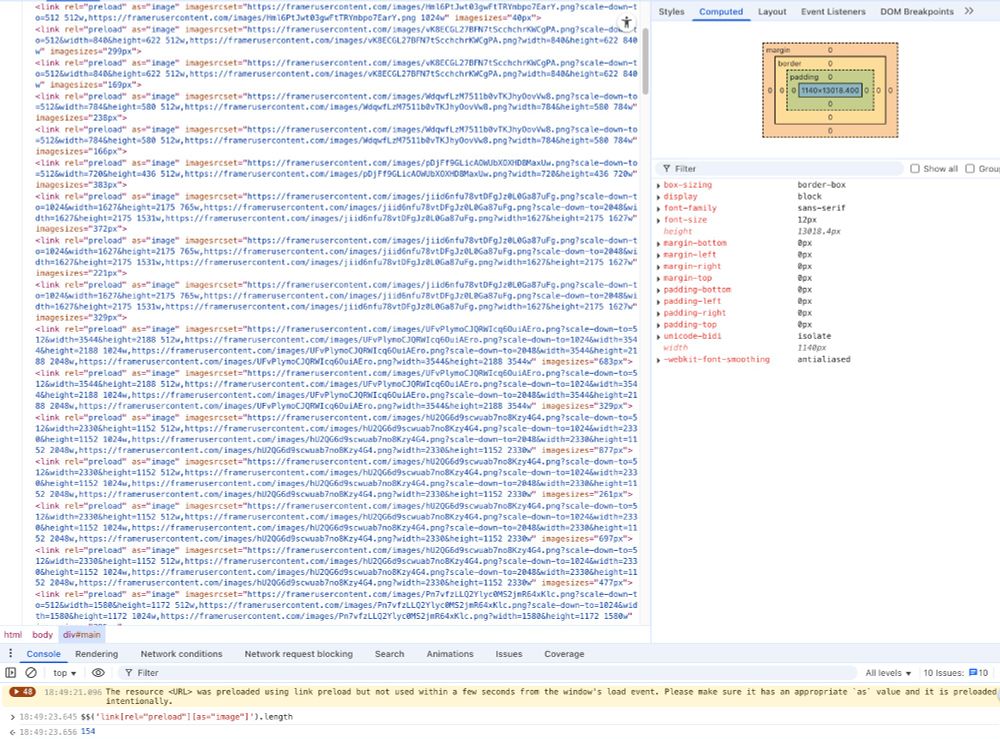Open the Coverage drawer tab

[564, 654]
